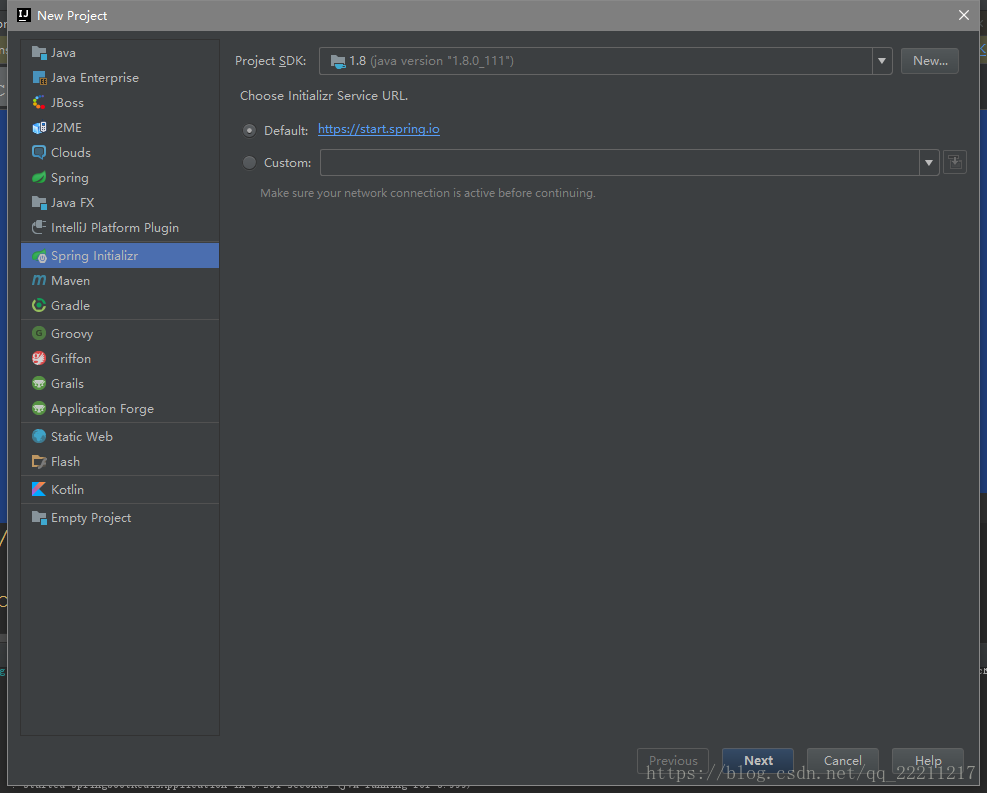
Task: Select the Gradle icon
Action: click(x=39, y=305)
